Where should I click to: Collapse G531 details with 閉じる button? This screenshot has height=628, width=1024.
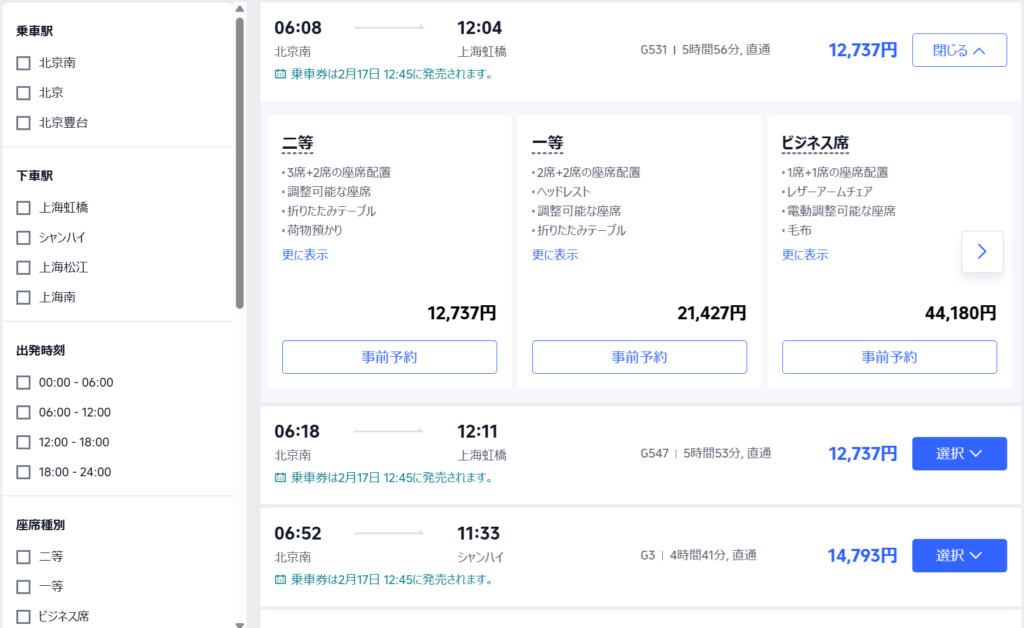point(959,50)
